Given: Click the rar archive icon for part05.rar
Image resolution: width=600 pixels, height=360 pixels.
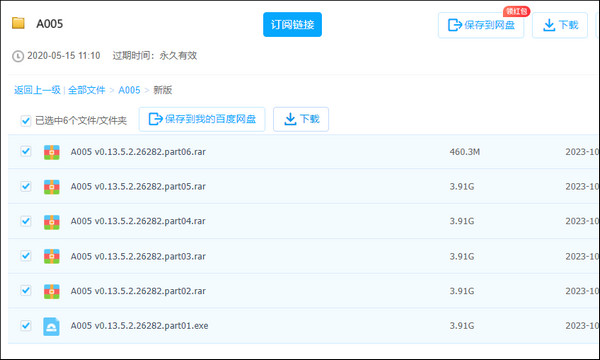Looking at the screenshot, I should [51, 187].
